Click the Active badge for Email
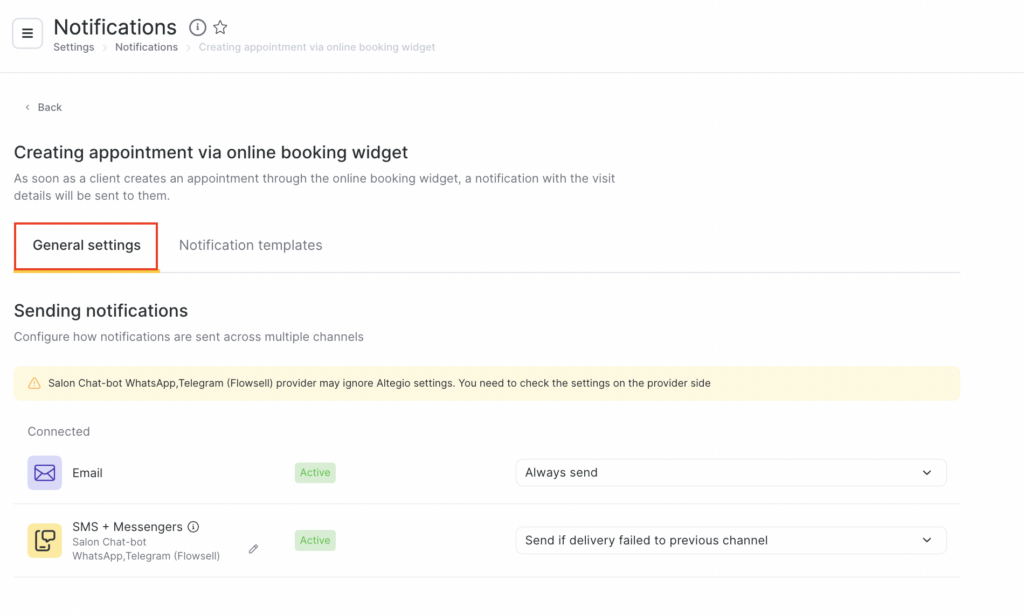This screenshot has height=615, width=1024. pos(315,473)
